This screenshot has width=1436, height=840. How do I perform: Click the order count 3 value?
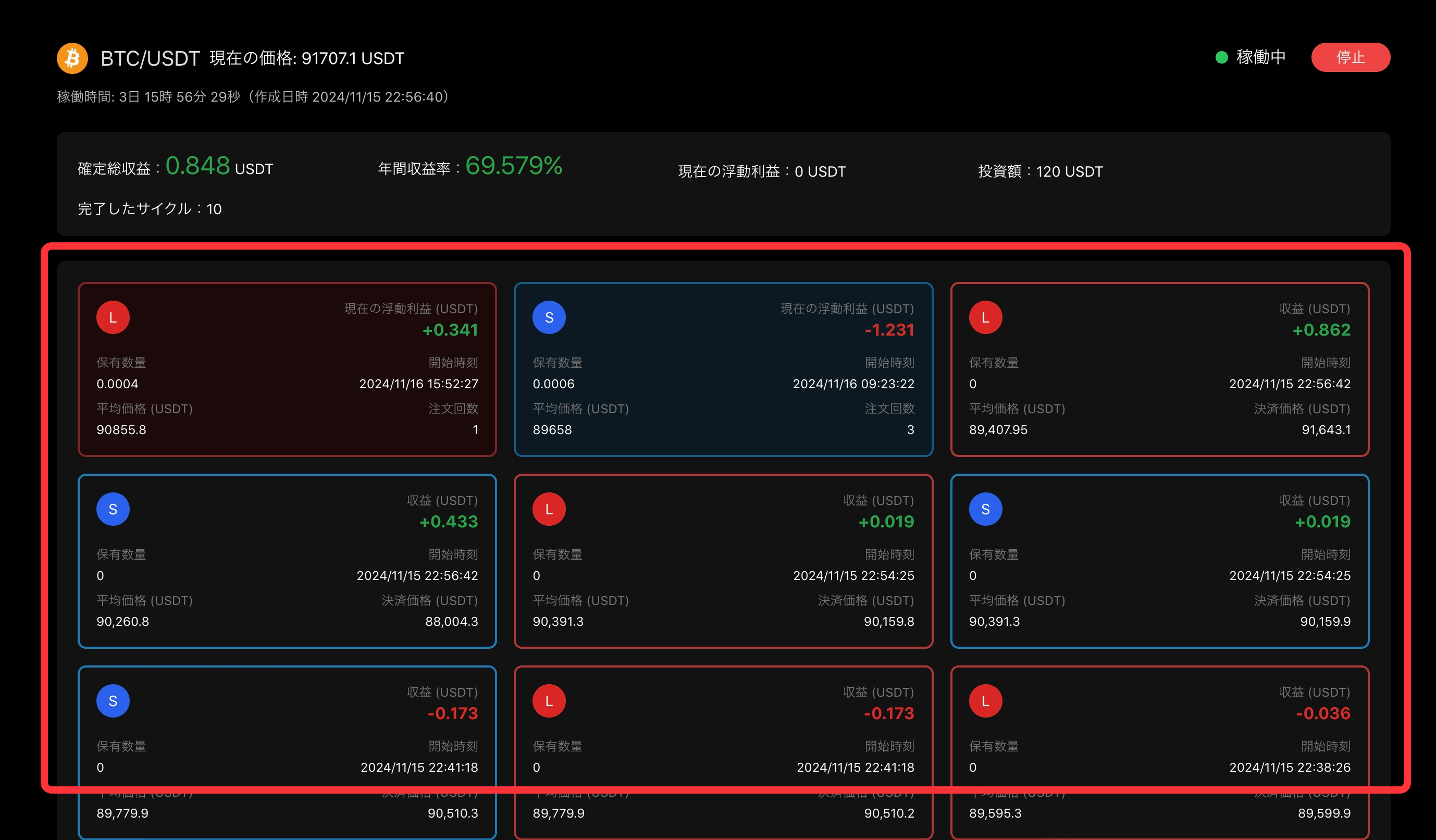pos(911,430)
